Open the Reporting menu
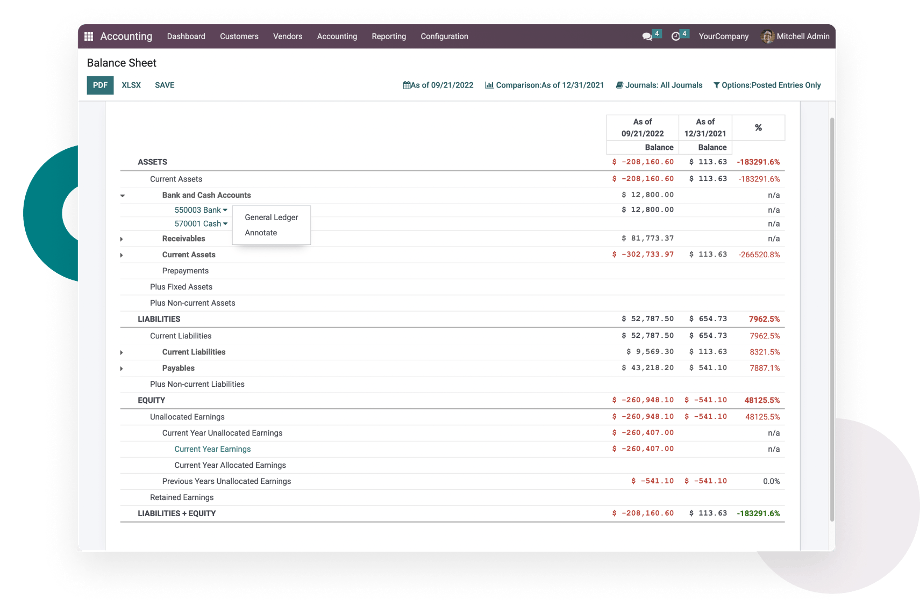The height and width of the screenshot is (608, 920). pos(389,37)
